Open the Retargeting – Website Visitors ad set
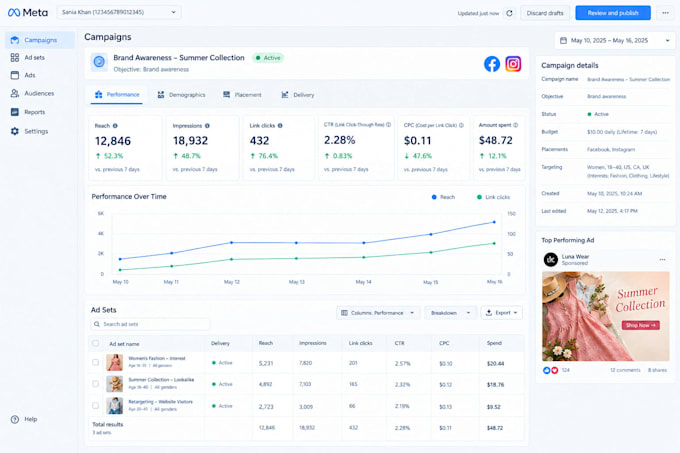The image size is (680, 453). click(160, 402)
